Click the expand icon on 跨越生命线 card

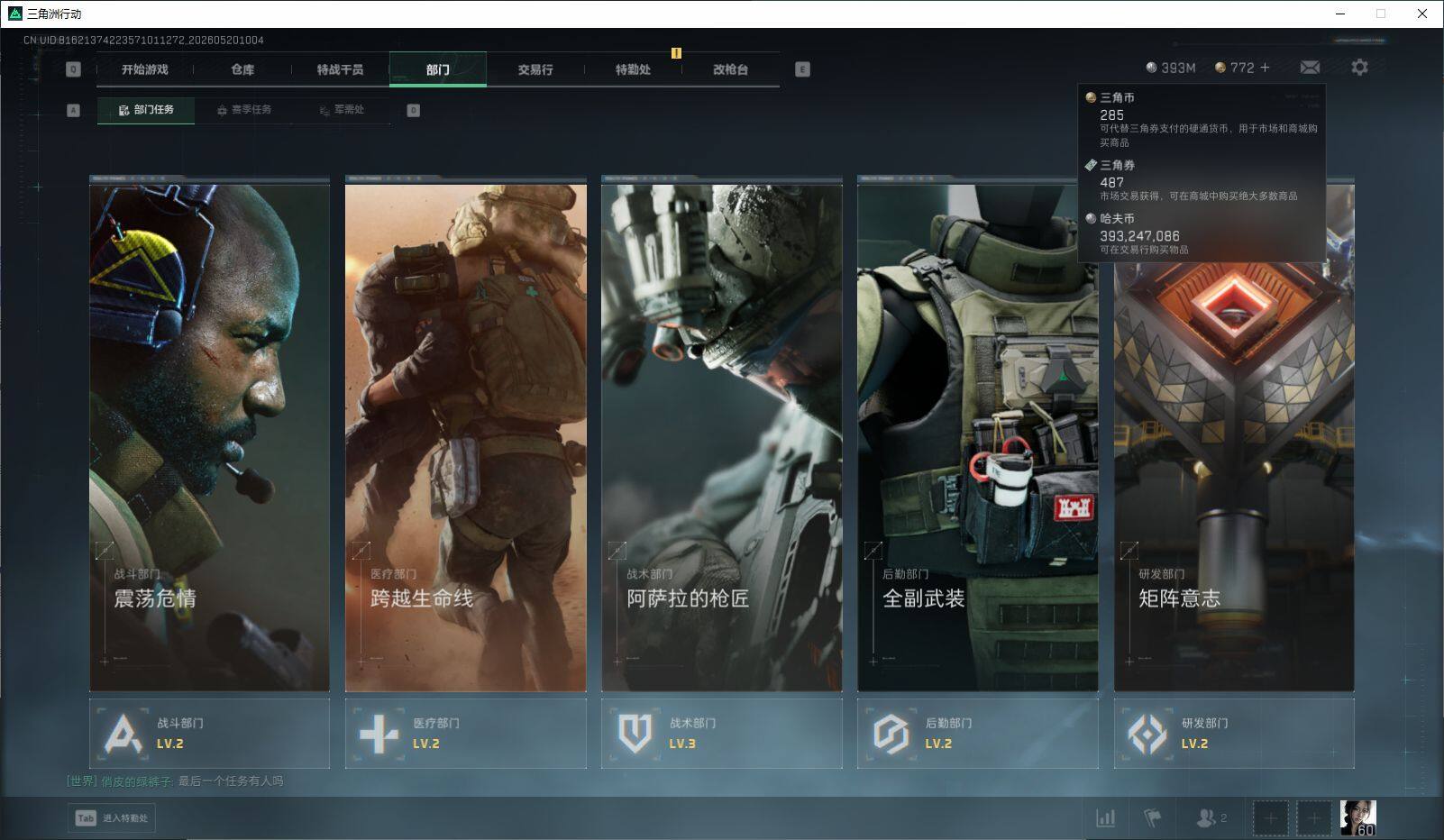[x=361, y=550]
